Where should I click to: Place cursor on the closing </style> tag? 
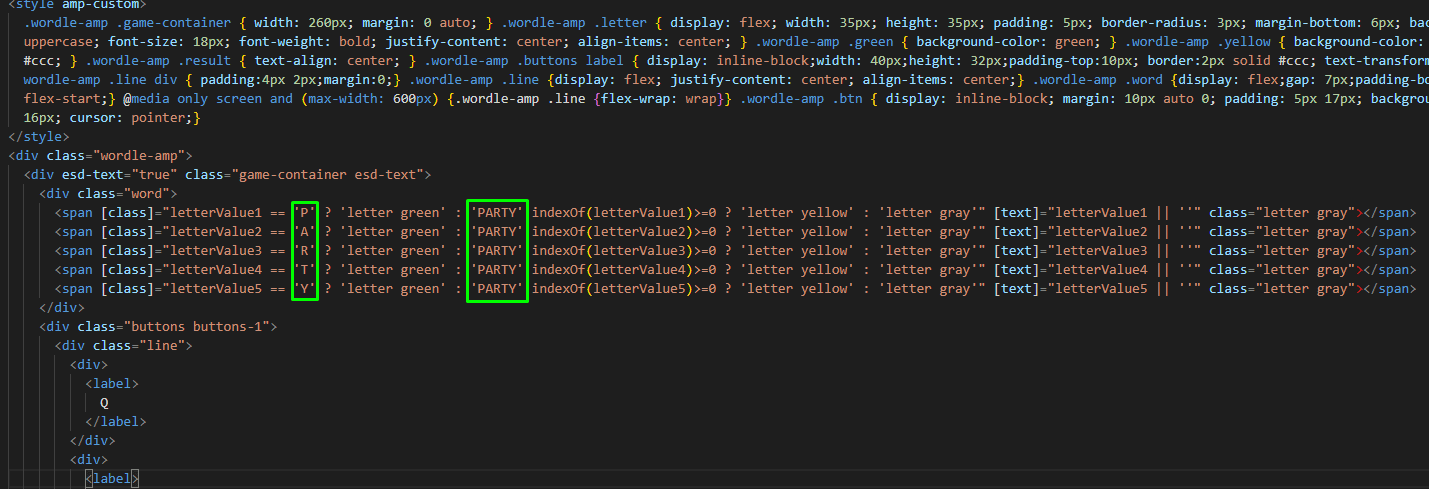[38, 136]
